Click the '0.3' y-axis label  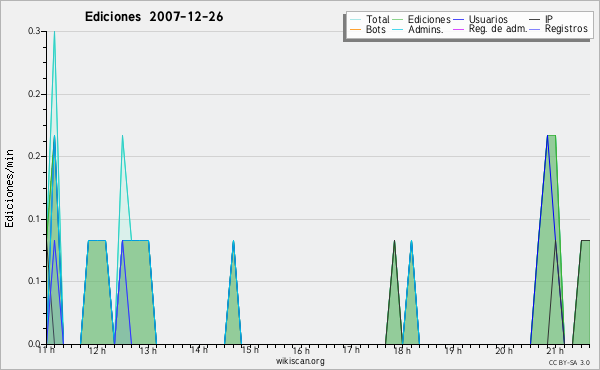34,31
